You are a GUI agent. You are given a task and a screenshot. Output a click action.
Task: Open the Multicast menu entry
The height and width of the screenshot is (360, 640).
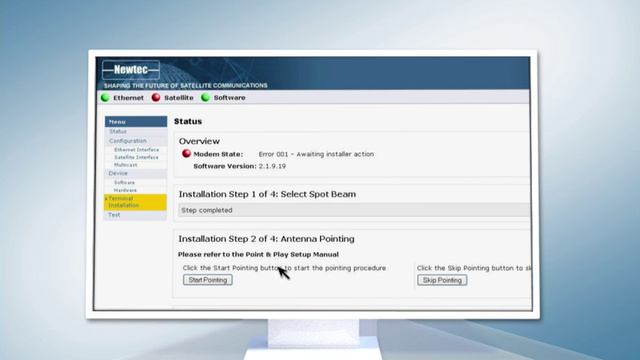[x=126, y=165]
